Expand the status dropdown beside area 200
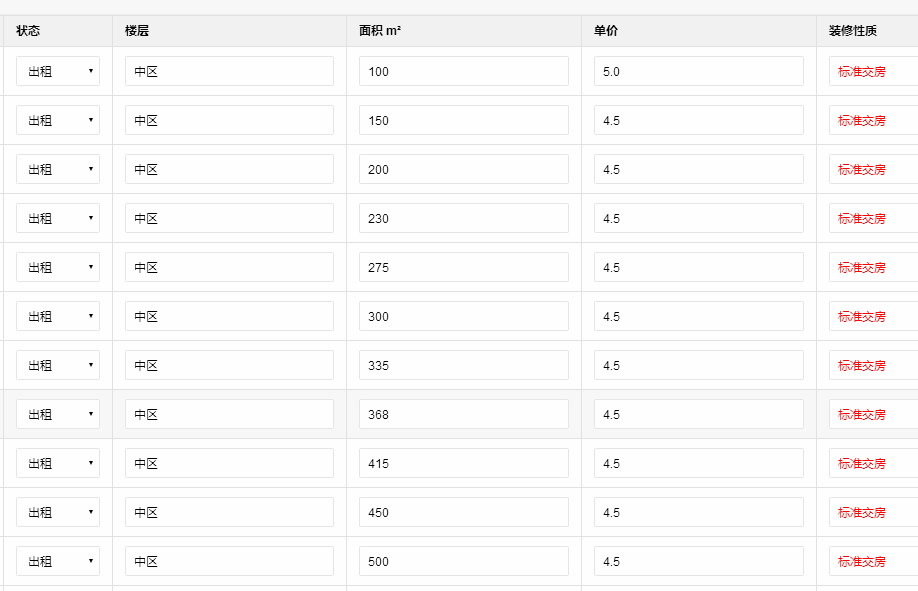This screenshot has height=591, width=918. click(58, 169)
